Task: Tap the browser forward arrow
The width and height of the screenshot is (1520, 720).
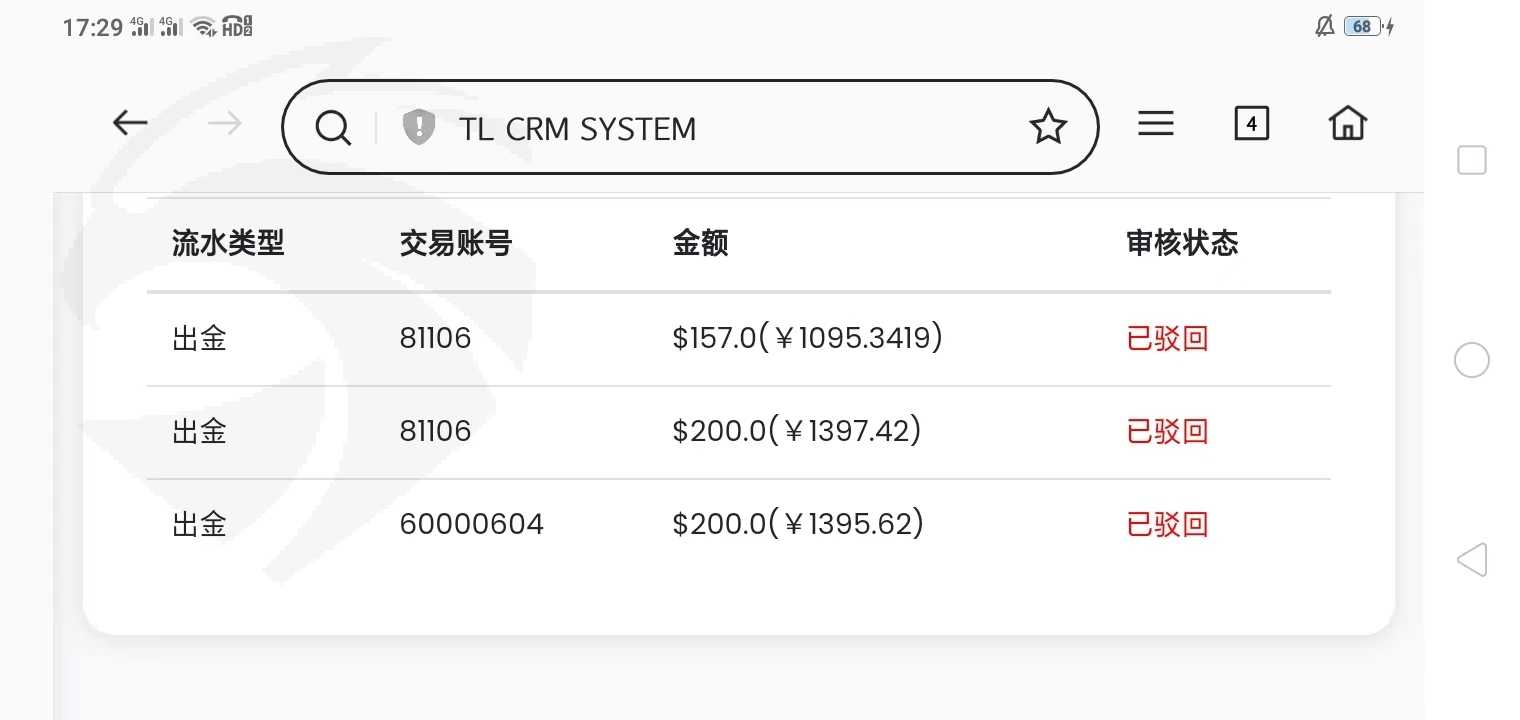Action: 225,123
